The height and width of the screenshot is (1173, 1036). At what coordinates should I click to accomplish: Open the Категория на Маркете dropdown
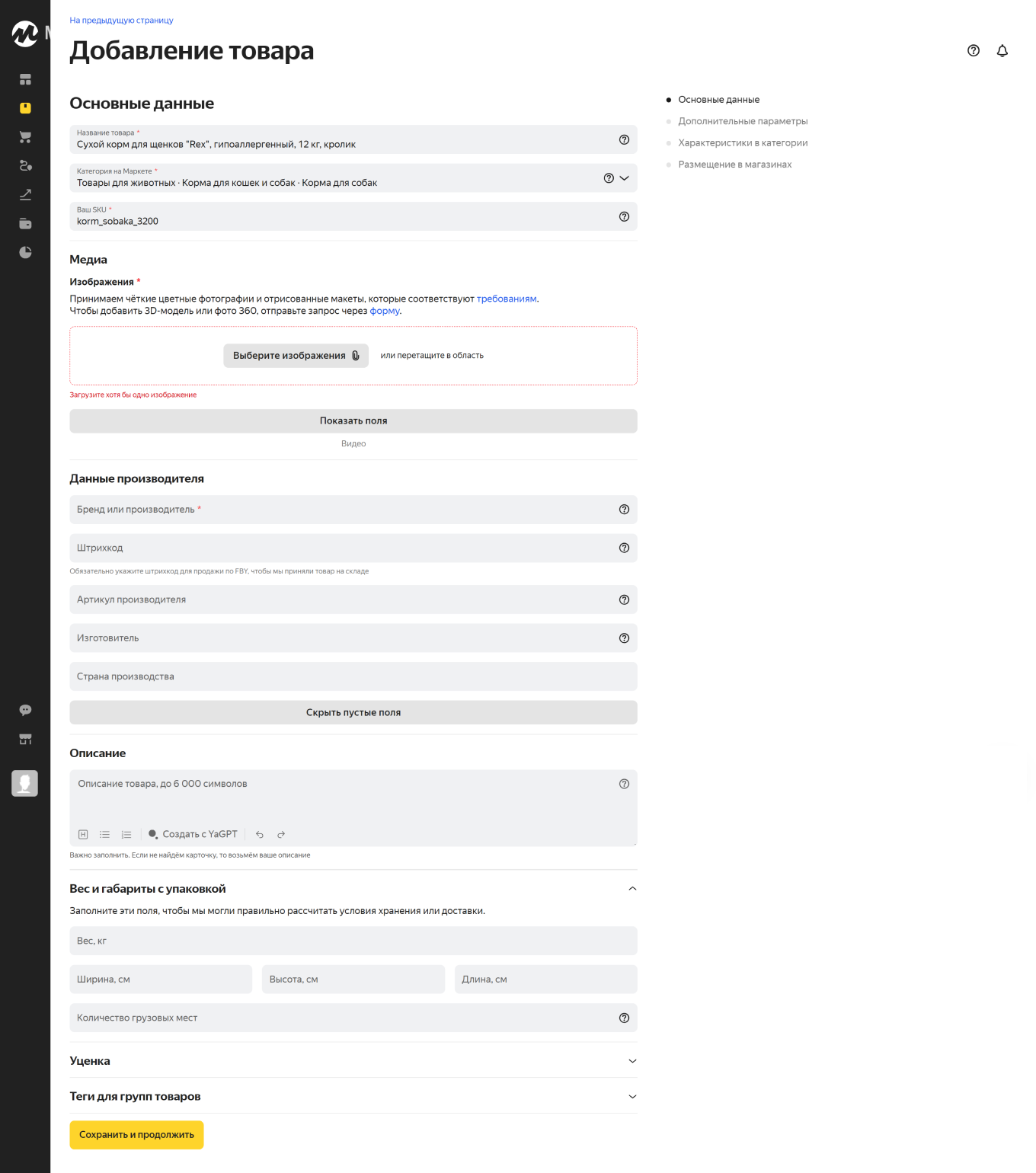624,178
